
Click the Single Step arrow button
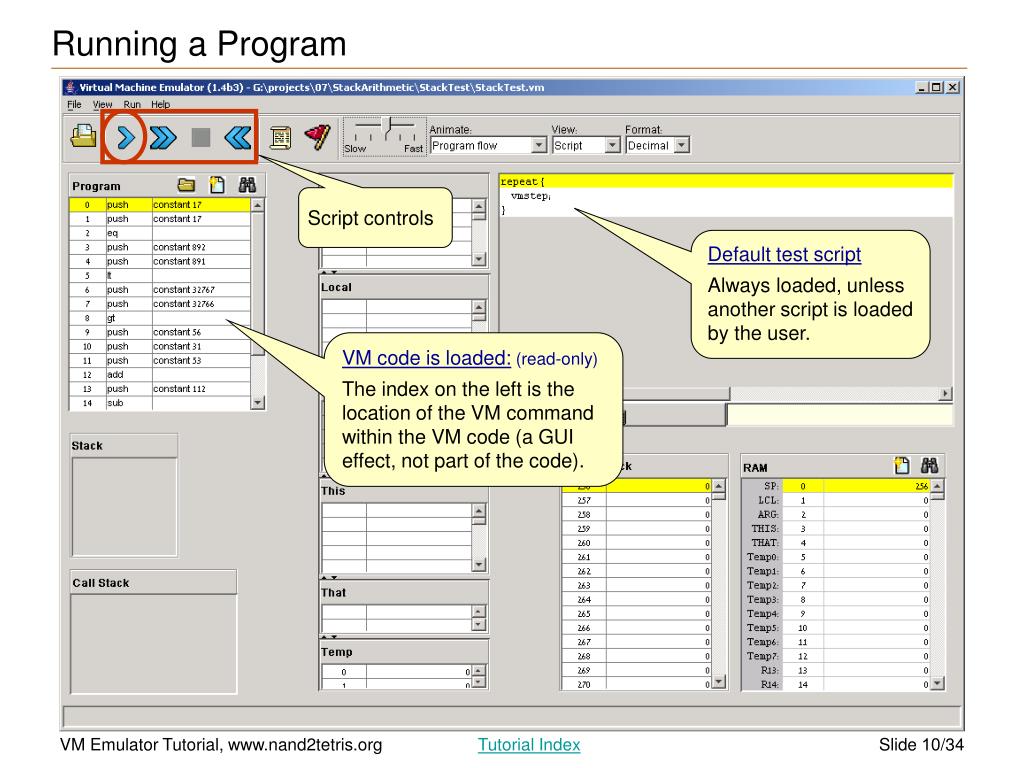125,138
